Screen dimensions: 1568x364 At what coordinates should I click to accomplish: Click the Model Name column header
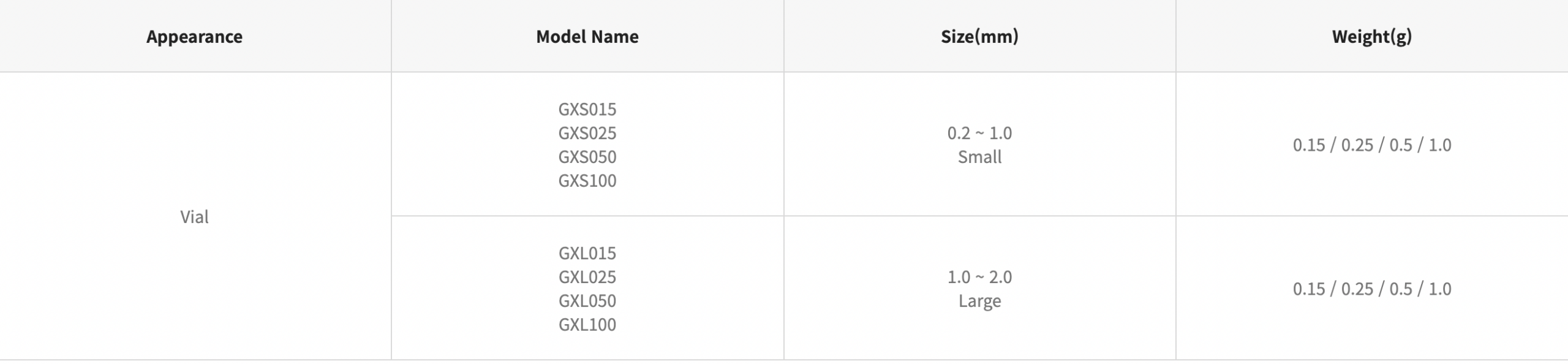point(587,37)
